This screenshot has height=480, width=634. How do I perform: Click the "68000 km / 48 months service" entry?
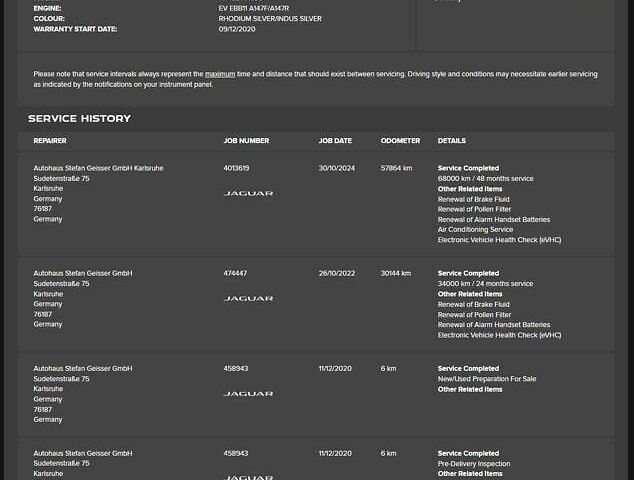(485, 179)
